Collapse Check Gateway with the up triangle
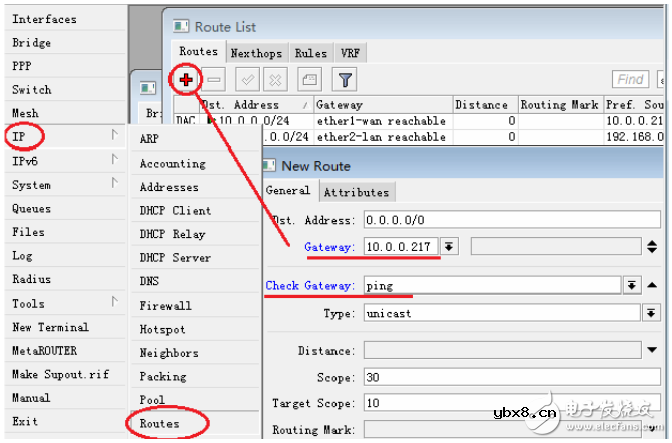 click(653, 286)
